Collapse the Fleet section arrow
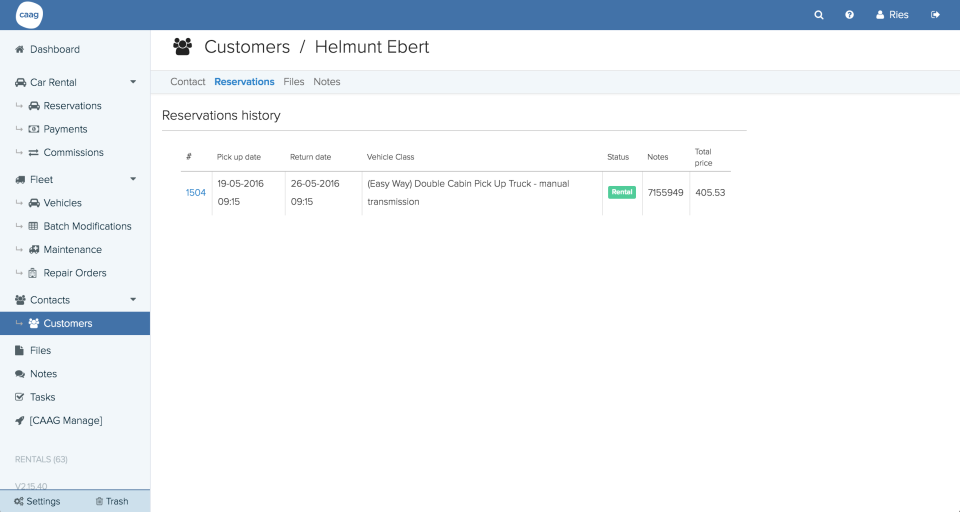 (x=133, y=179)
